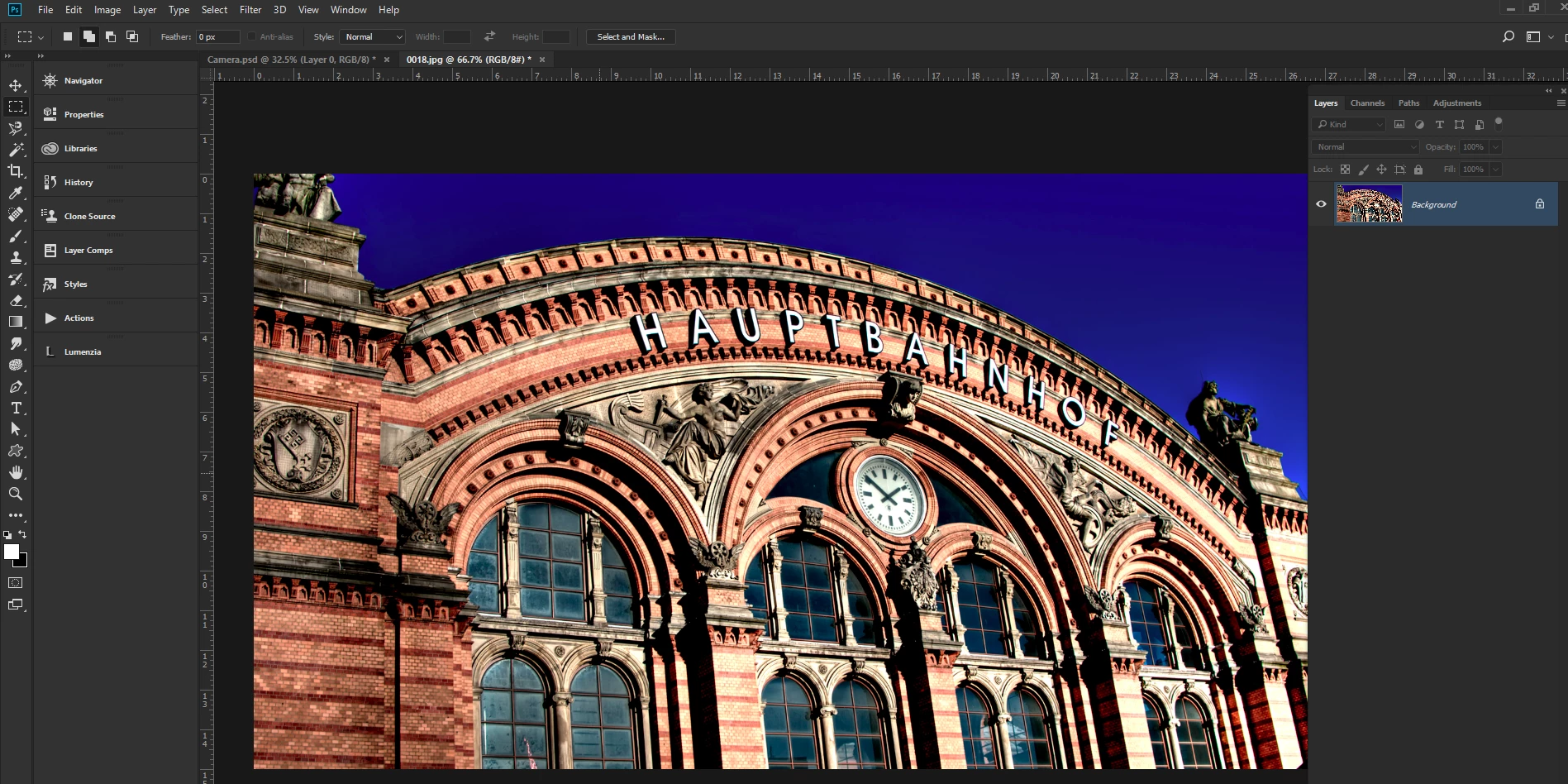The width and height of the screenshot is (1568, 784).
Task: Open the Layers panel options menu
Action: click(1561, 103)
